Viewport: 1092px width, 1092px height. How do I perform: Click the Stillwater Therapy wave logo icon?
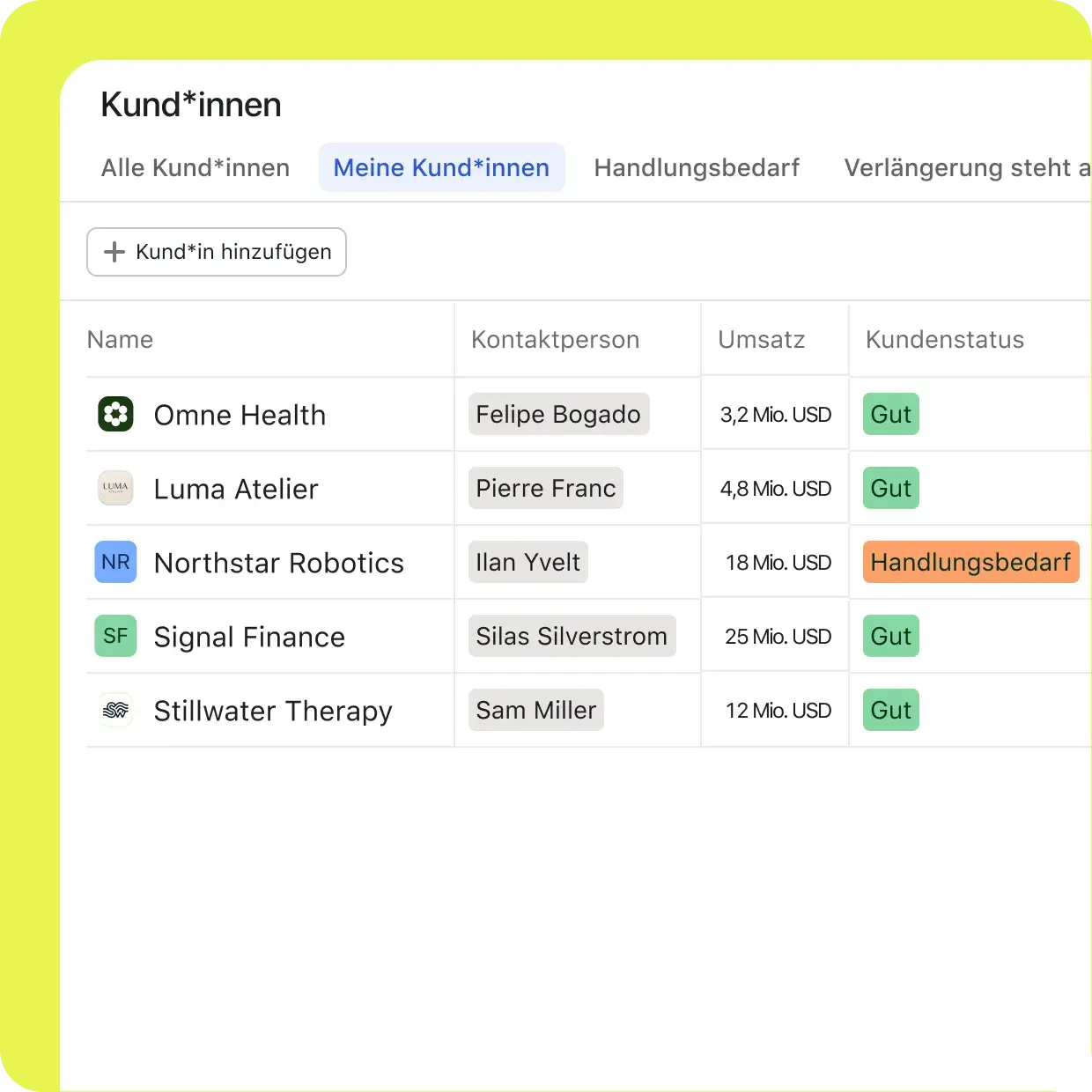pyautogui.click(x=115, y=710)
